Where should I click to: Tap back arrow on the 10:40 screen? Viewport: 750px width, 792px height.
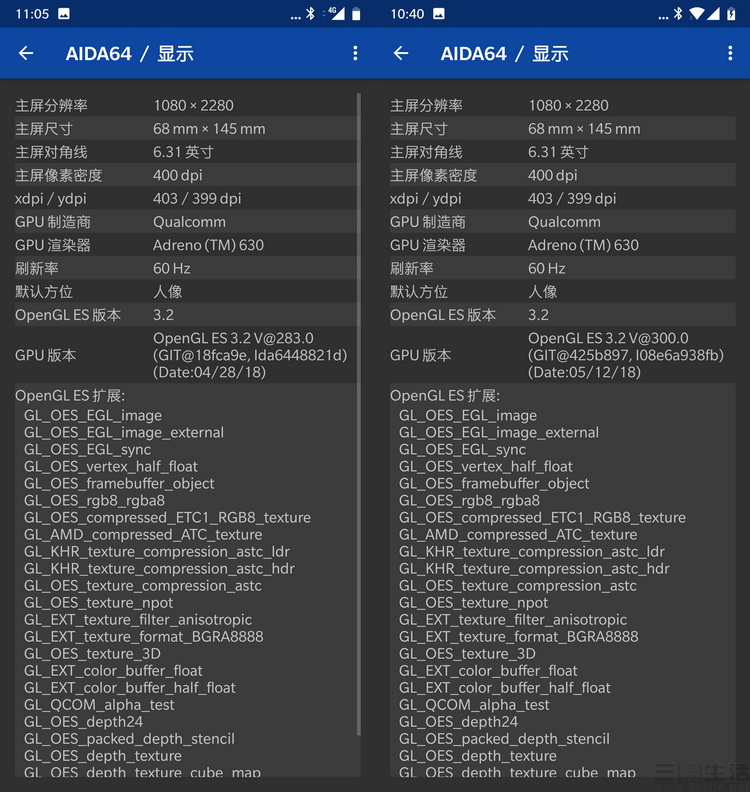pyautogui.click(x=401, y=53)
